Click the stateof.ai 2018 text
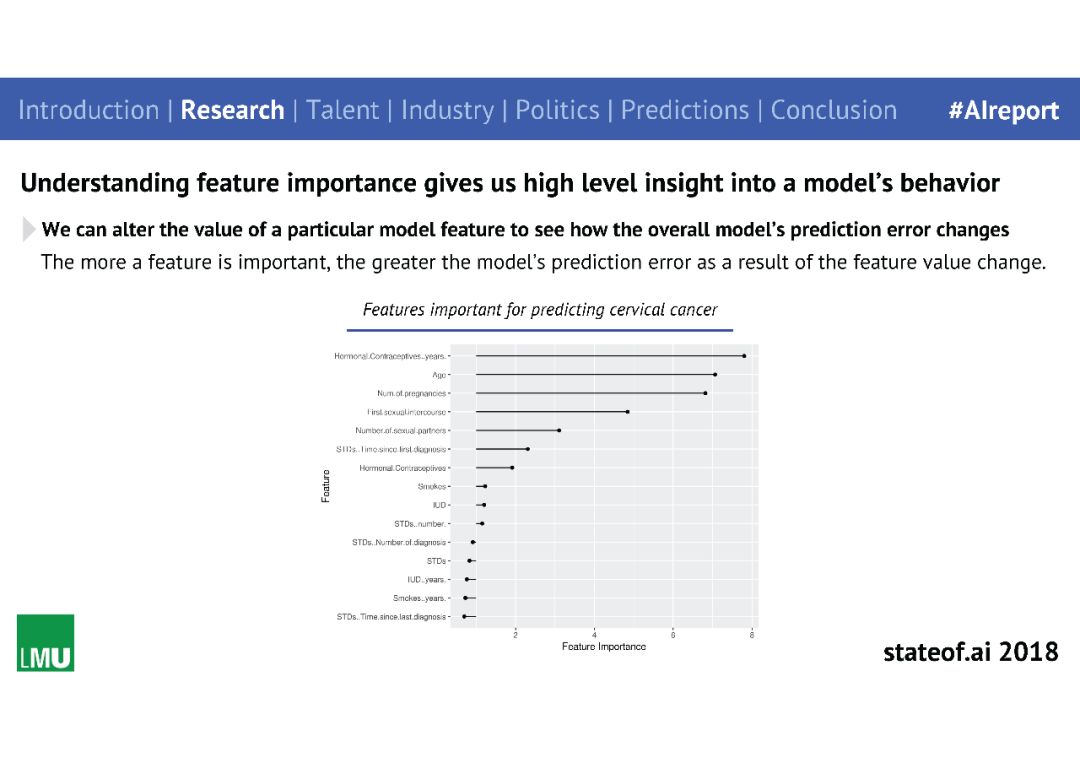The height and width of the screenshot is (763, 1080). (970, 651)
